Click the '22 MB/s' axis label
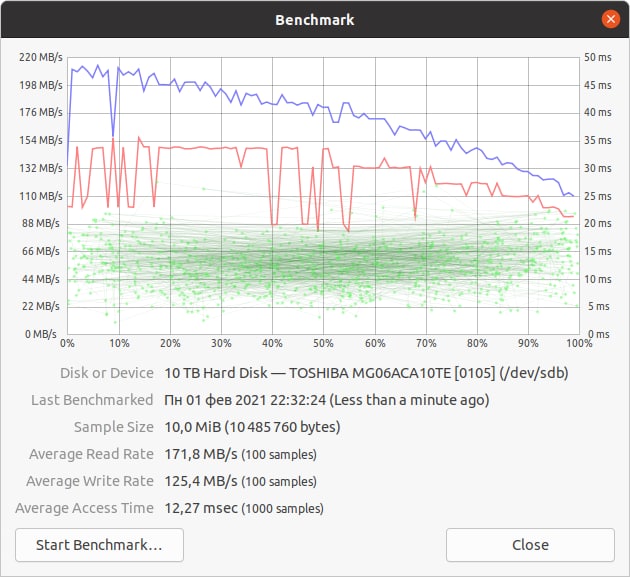Image resolution: width=630 pixels, height=577 pixels. click(41, 306)
